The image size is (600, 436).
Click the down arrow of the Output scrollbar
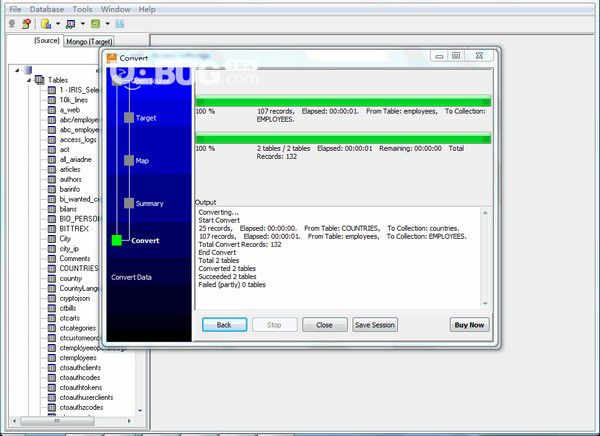pyautogui.click(x=485, y=304)
